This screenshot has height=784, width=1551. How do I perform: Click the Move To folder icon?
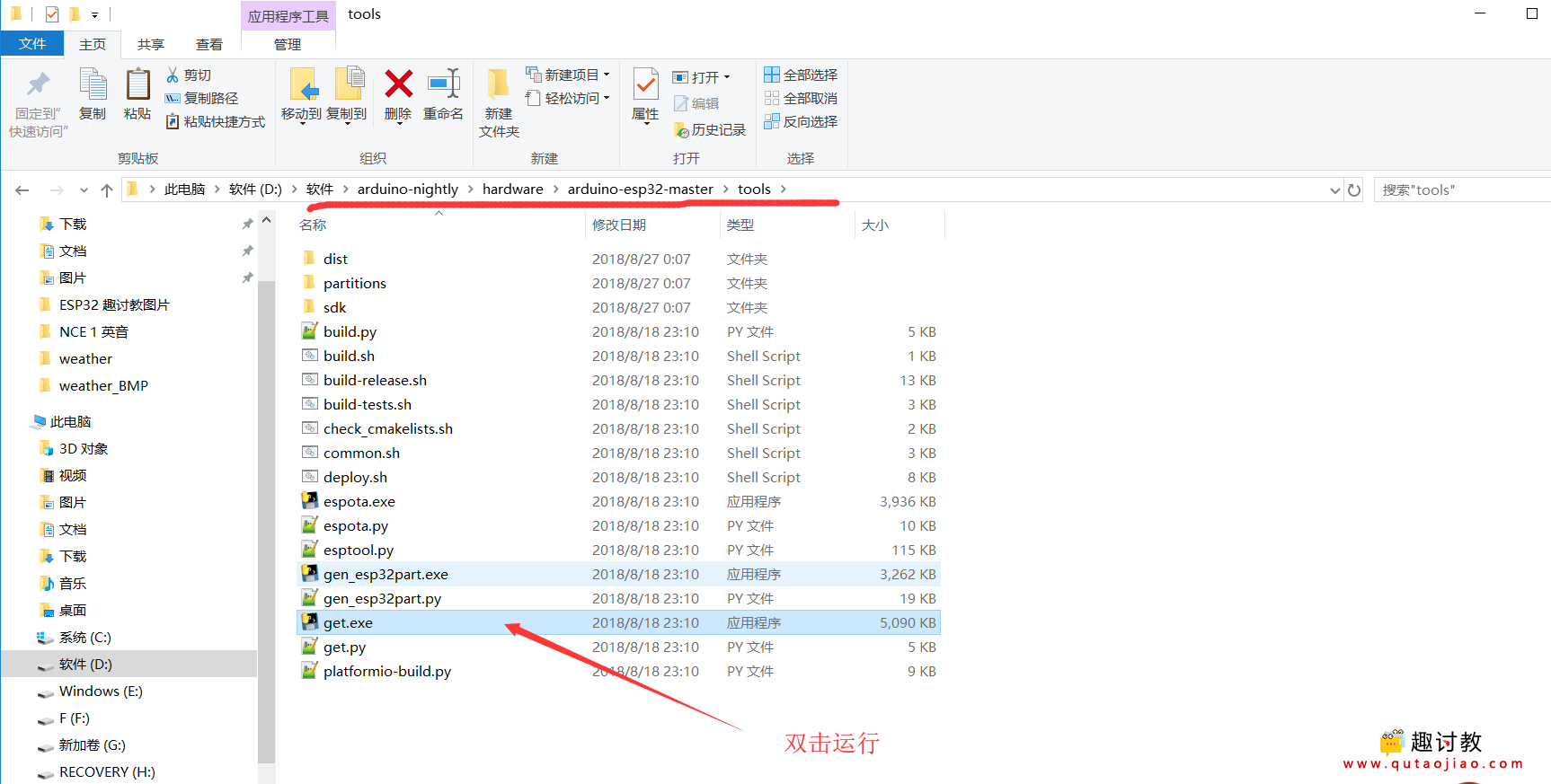coord(303,85)
